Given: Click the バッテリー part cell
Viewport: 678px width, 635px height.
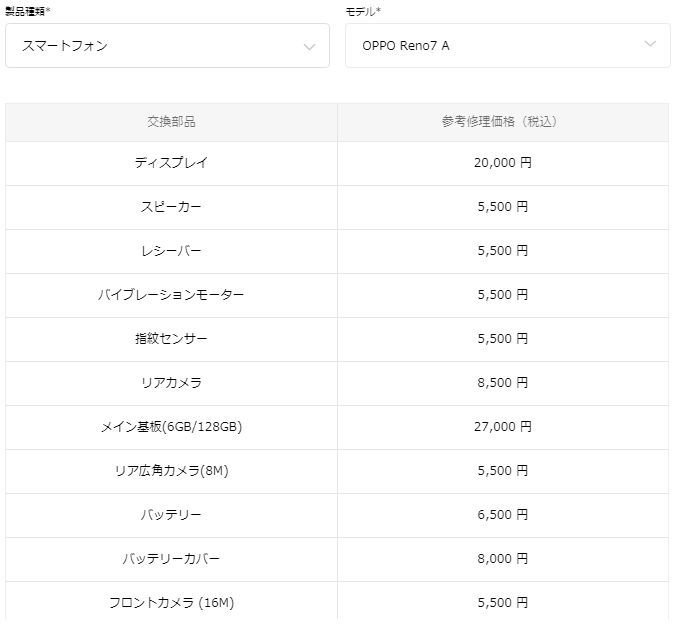Looking at the screenshot, I should [x=171, y=515].
